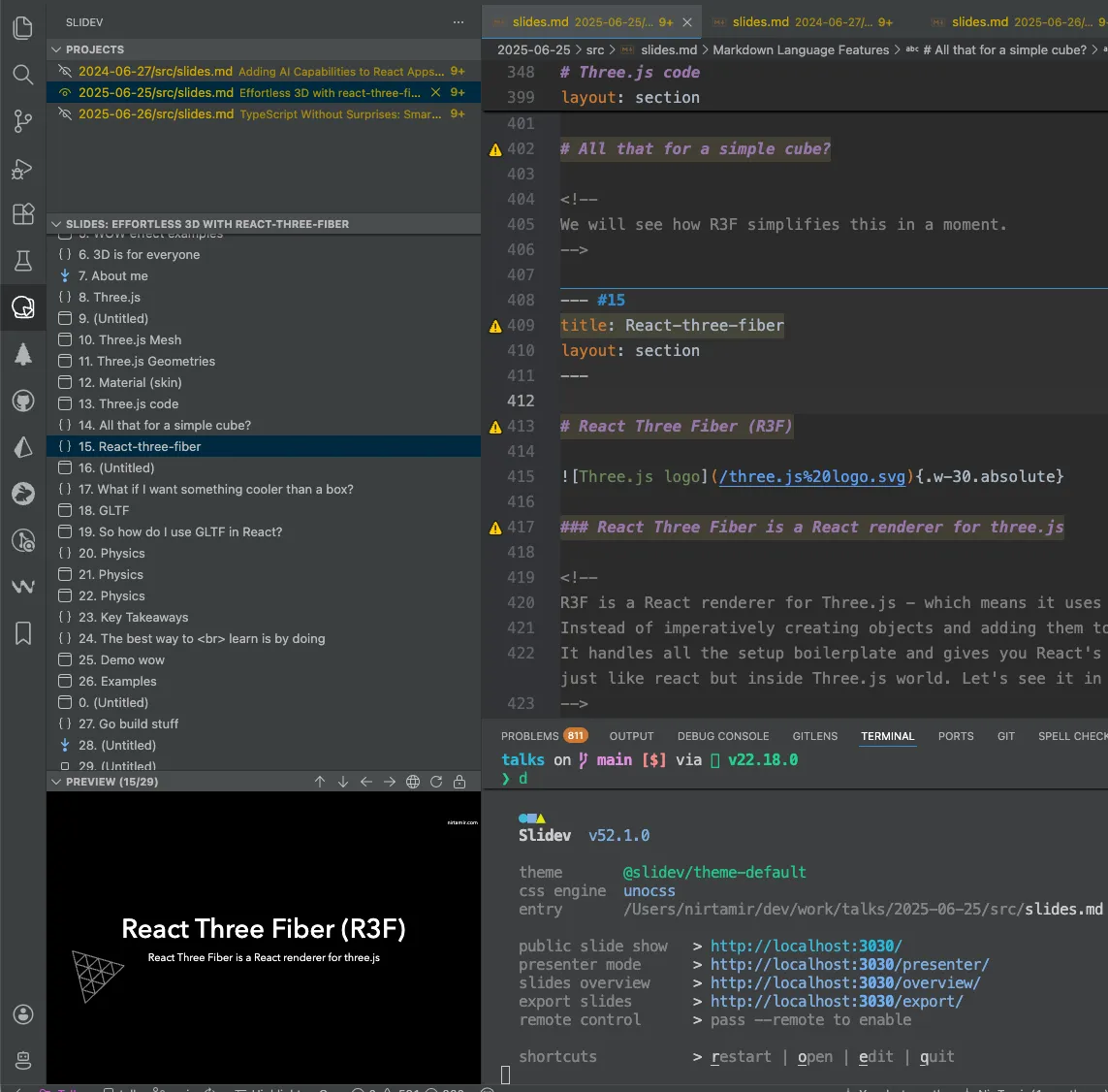Toggle the lock icon in the preview toolbar
The height and width of the screenshot is (1092, 1108).
[x=459, y=781]
